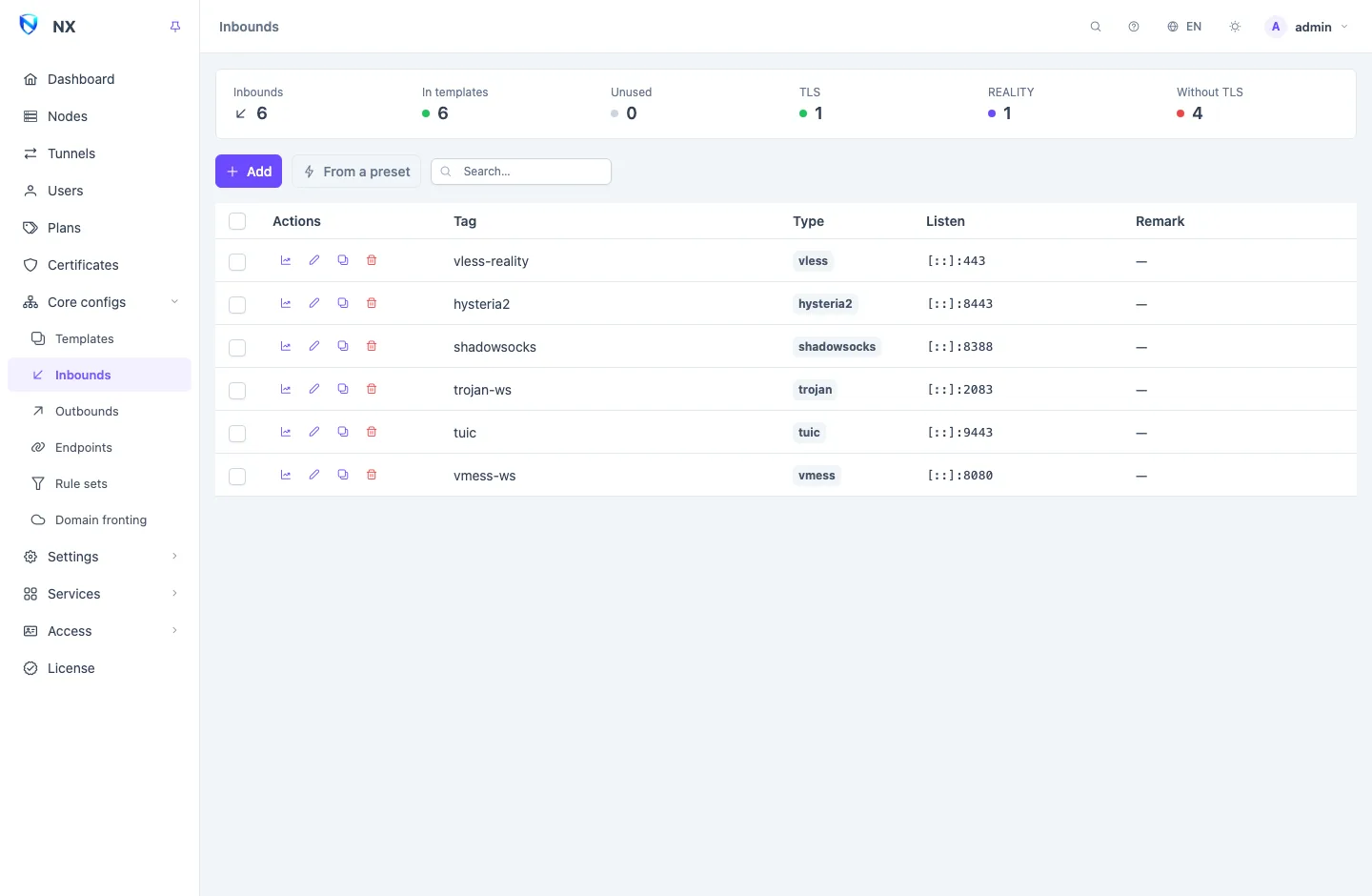Click From a preset button

[356, 172]
